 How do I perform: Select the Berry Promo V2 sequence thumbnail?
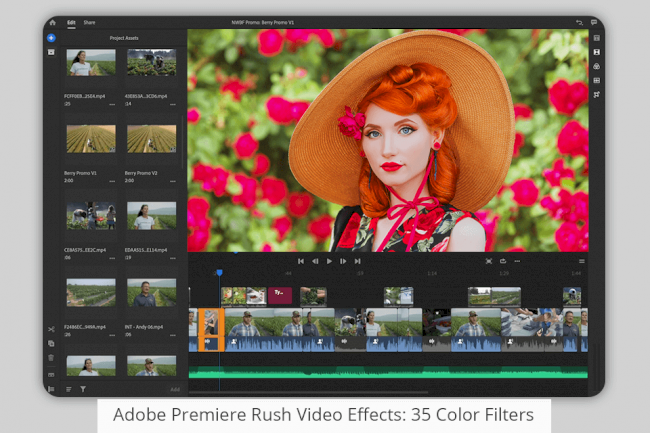(152, 139)
